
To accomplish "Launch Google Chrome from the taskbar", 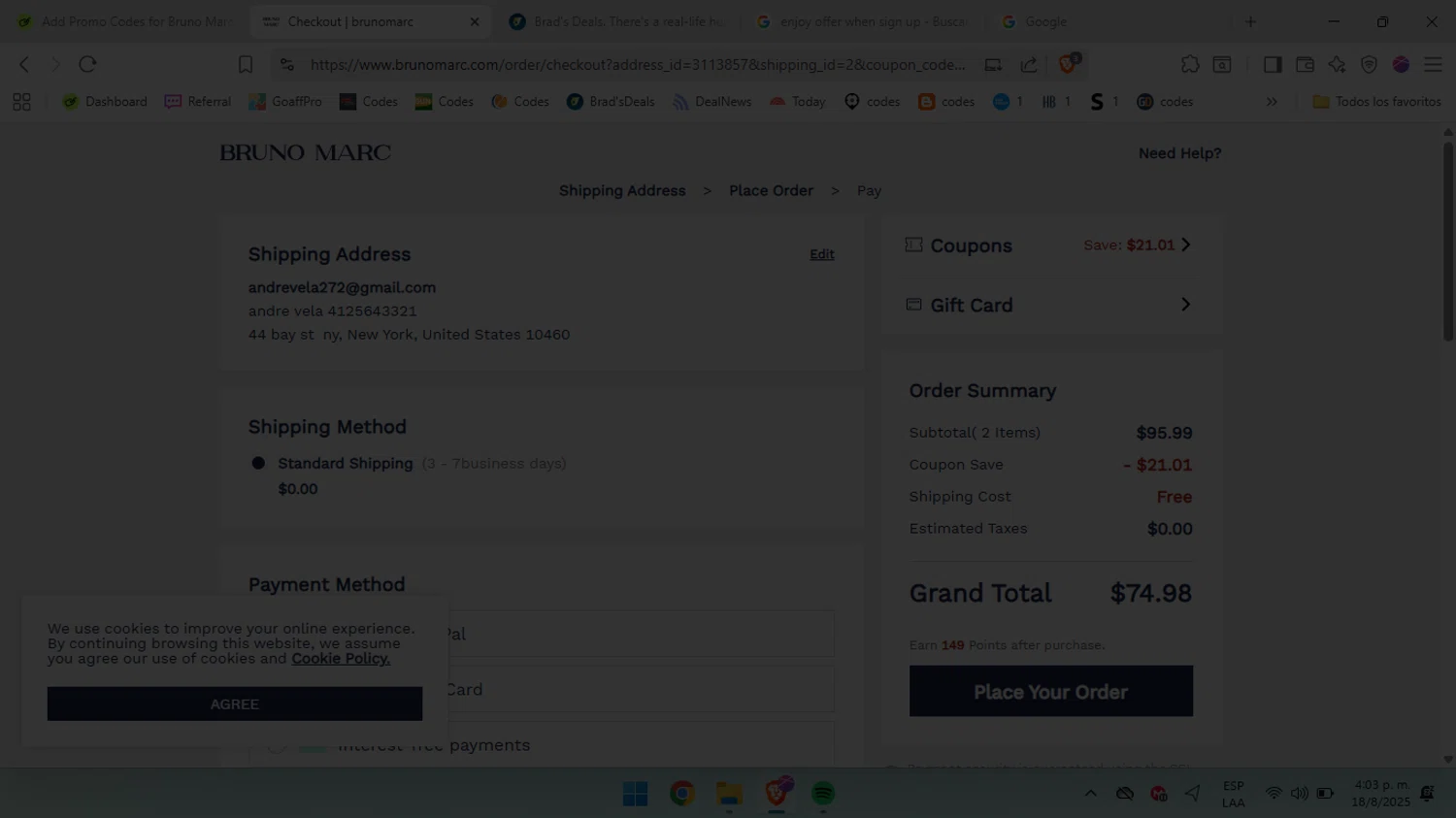I will [682, 794].
